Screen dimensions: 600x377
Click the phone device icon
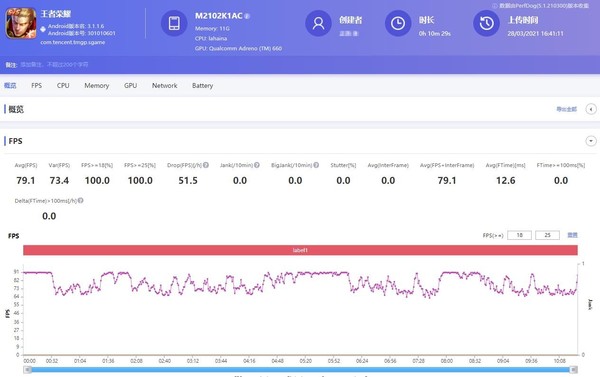click(174, 23)
